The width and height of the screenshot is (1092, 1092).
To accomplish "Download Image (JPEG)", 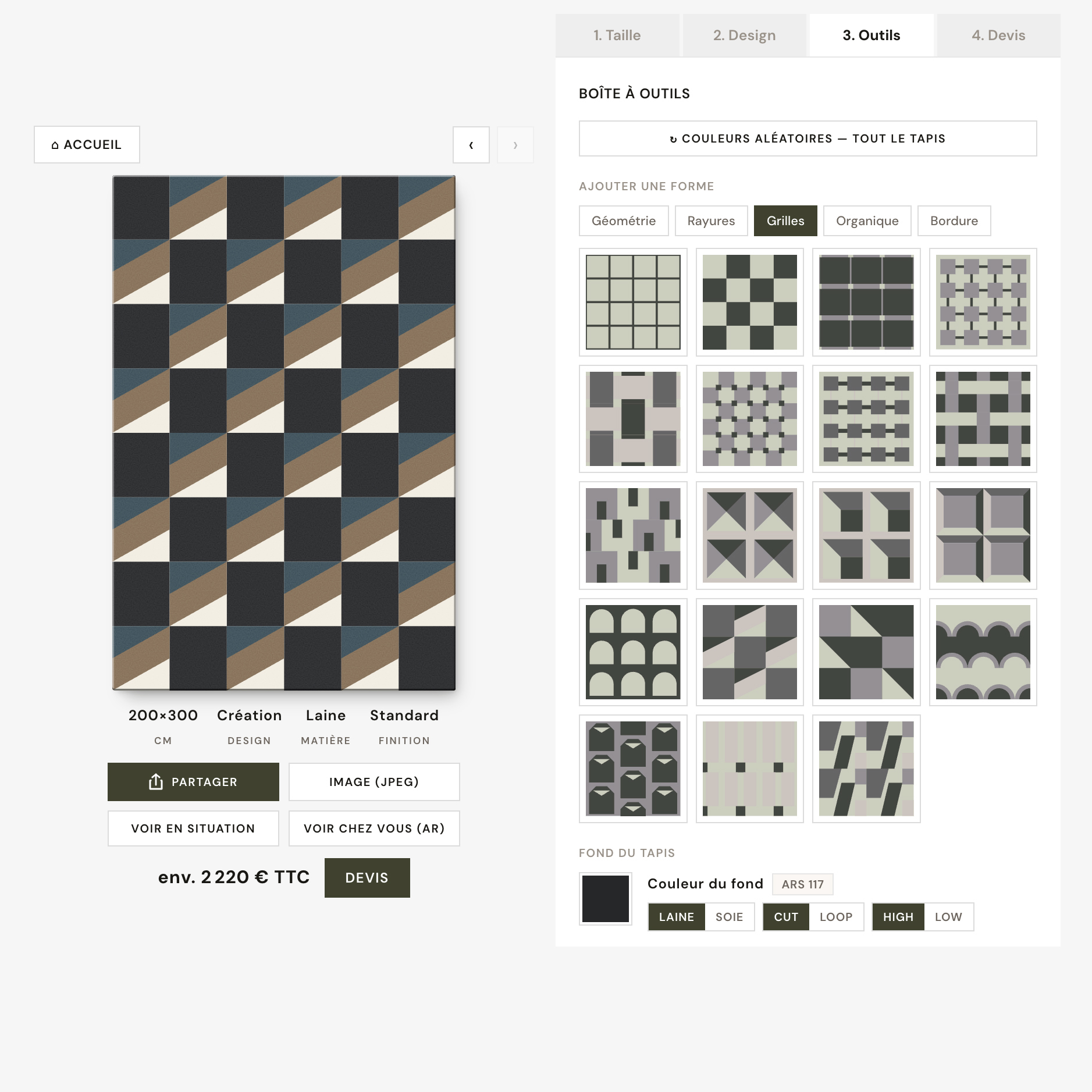I will pos(374,782).
